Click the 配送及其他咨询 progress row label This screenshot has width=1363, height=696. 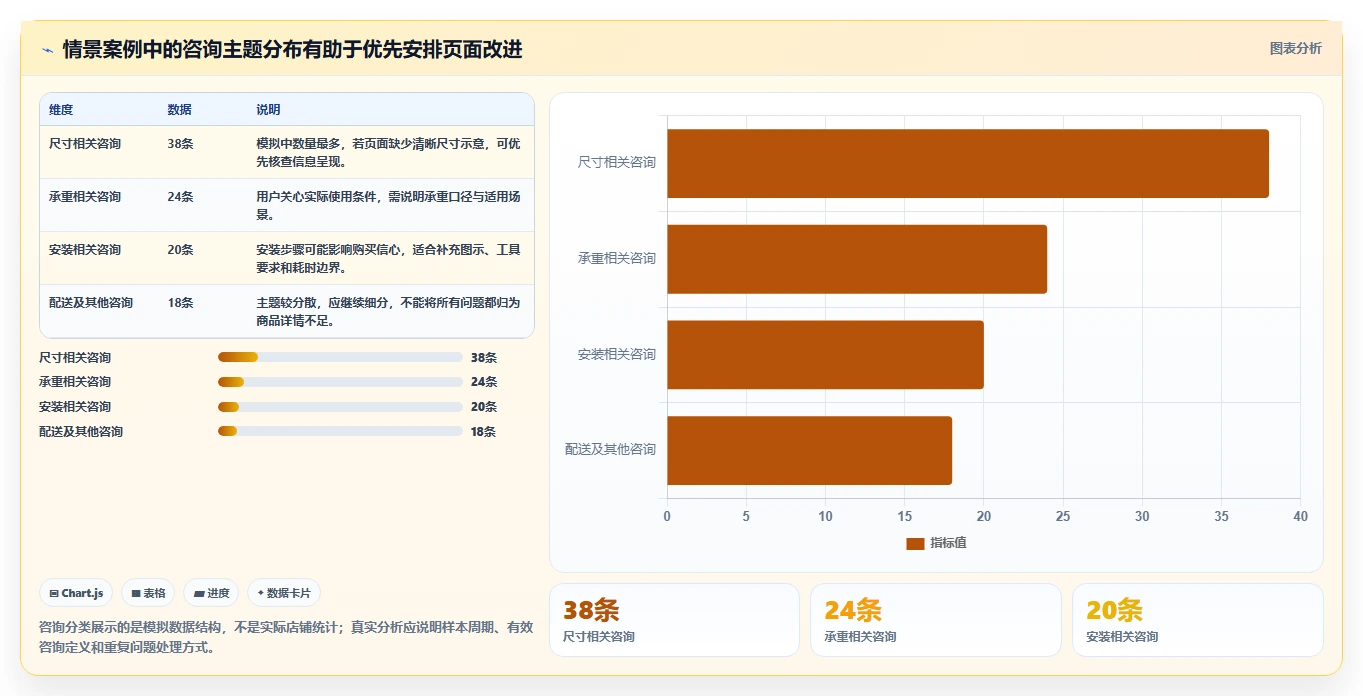[x=81, y=432]
